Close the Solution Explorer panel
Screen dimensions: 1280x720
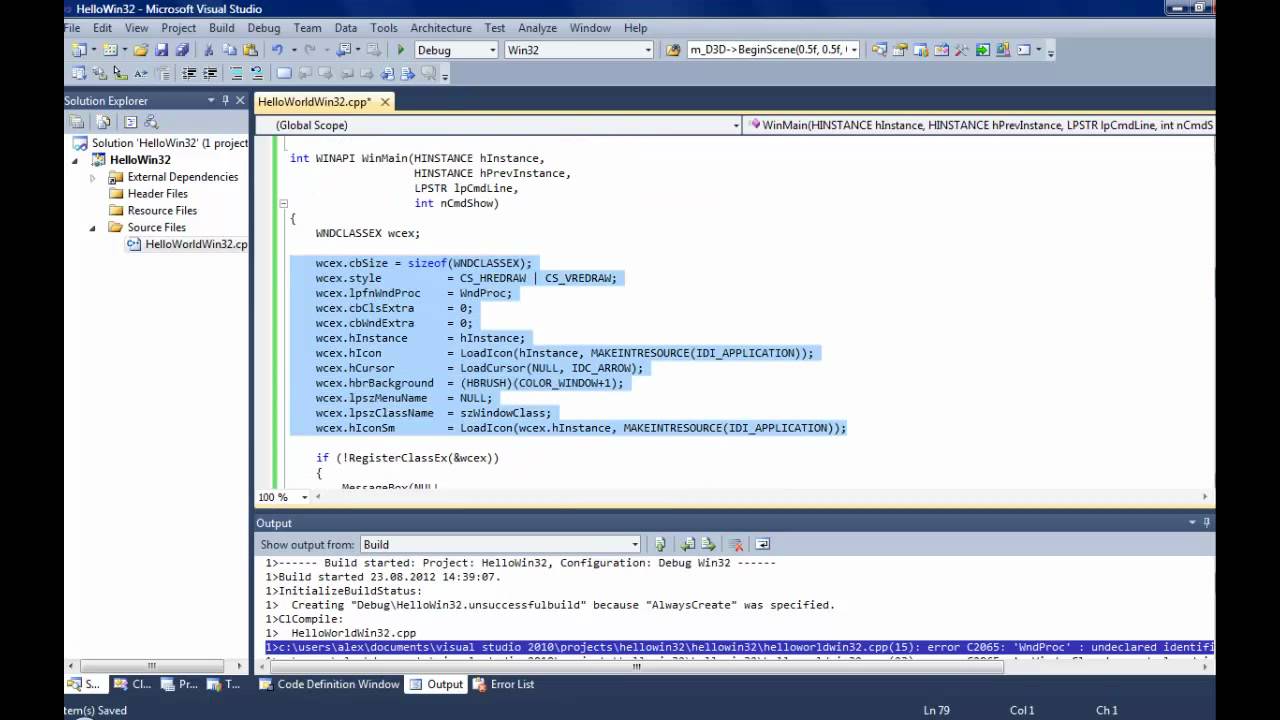coord(240,100)
